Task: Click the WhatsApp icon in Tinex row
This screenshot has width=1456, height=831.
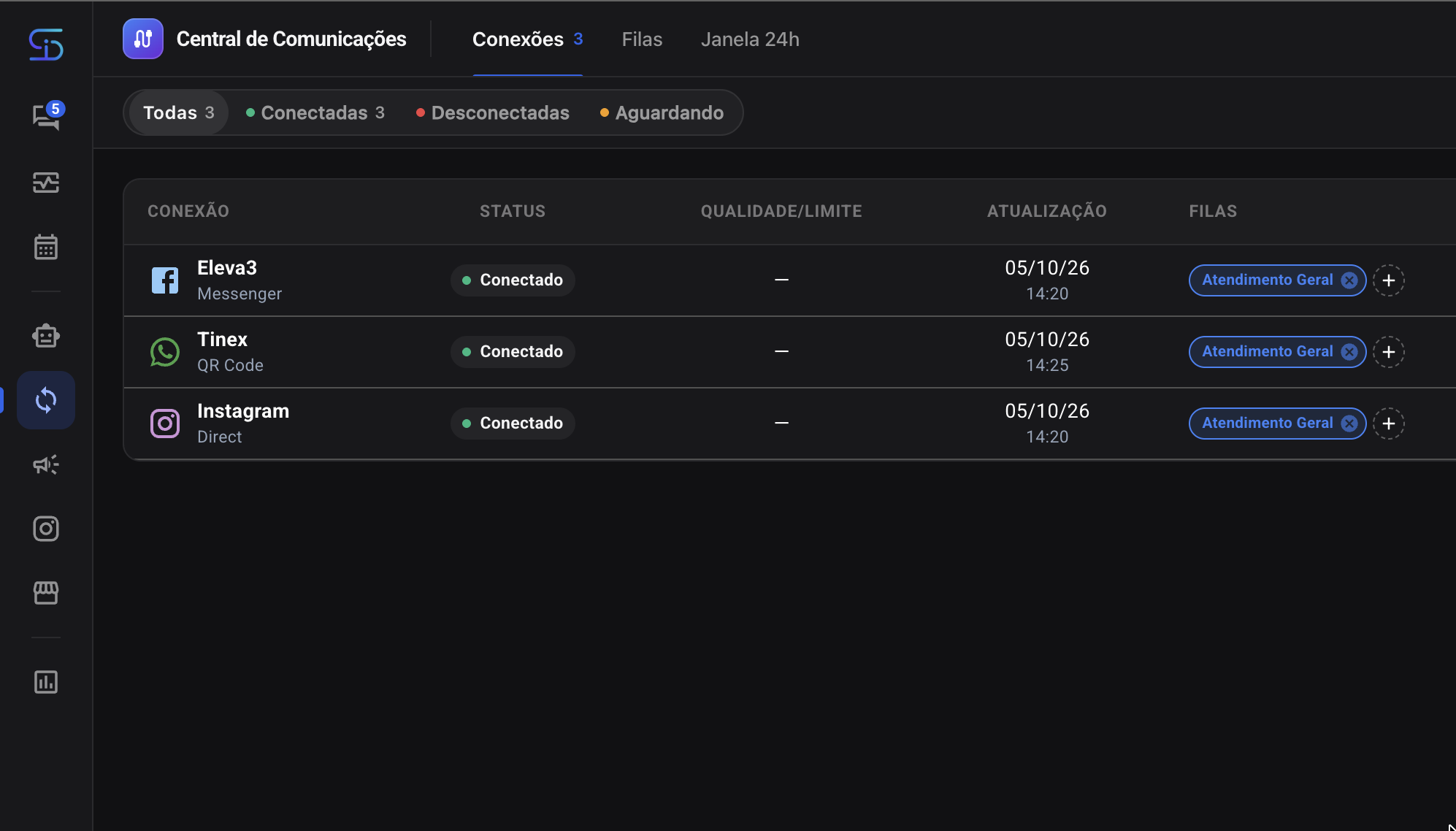Action: (x=165, y=352)
